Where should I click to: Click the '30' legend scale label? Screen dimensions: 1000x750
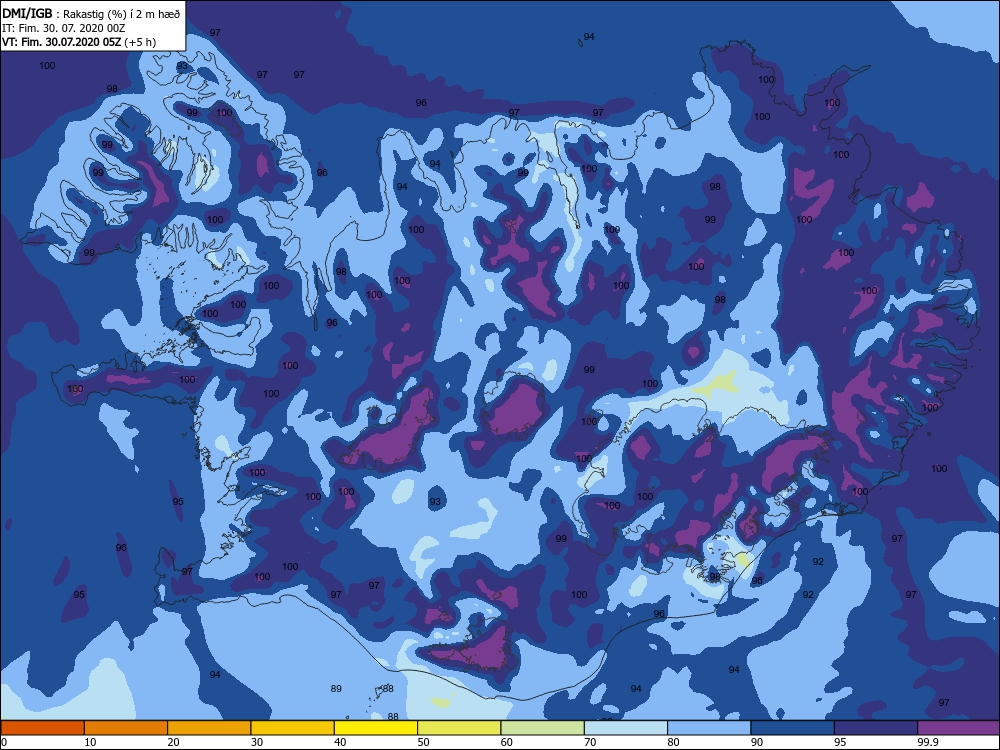[257, 742]
